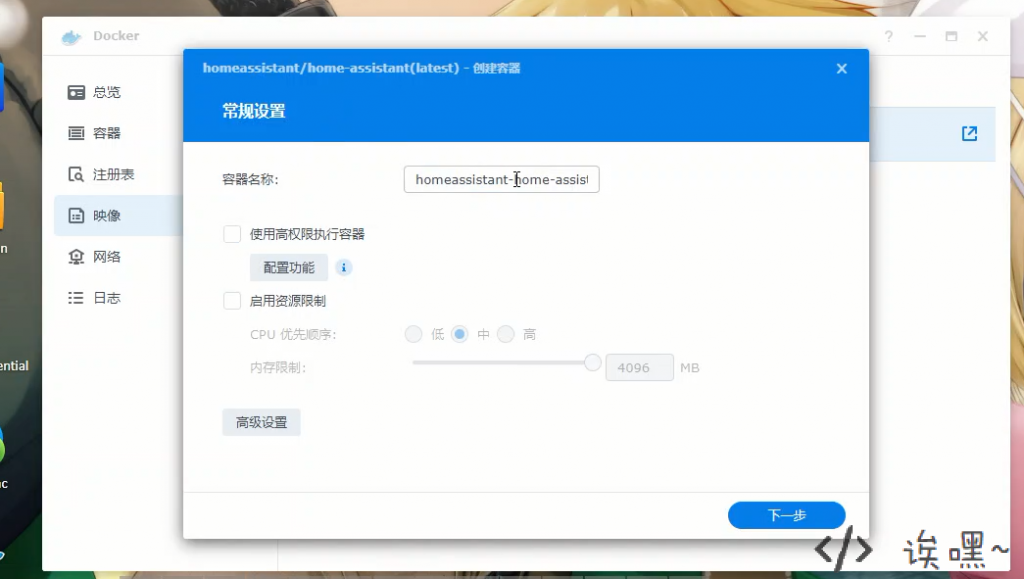
Task: Click the memory limit slider handle
Action: point(592,362)
